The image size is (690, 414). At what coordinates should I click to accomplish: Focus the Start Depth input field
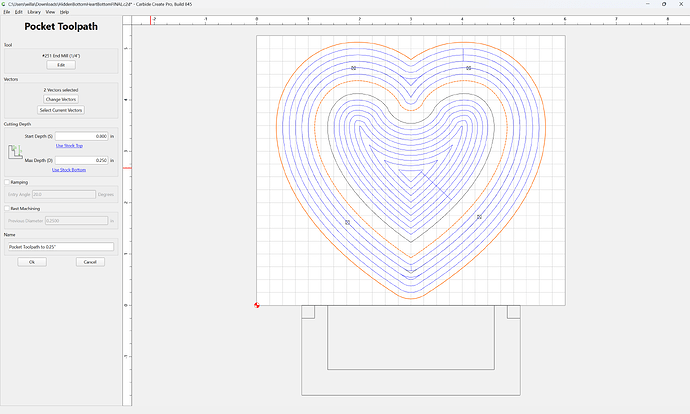pos(81,136)
